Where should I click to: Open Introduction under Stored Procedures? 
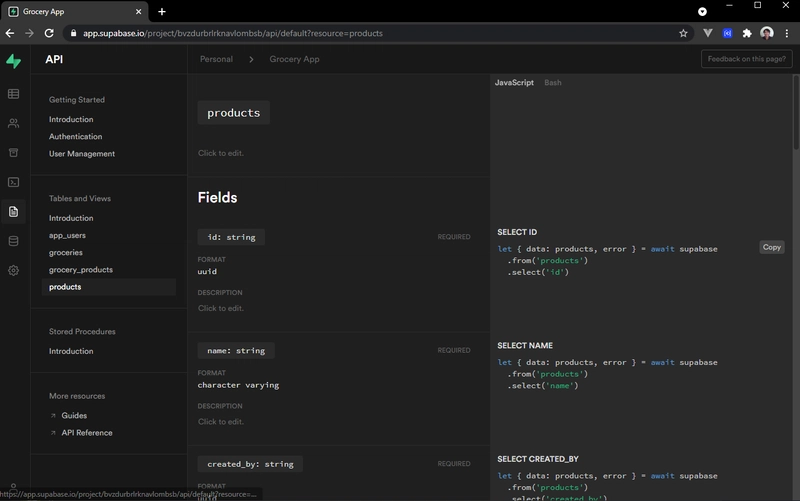(71, 352)
